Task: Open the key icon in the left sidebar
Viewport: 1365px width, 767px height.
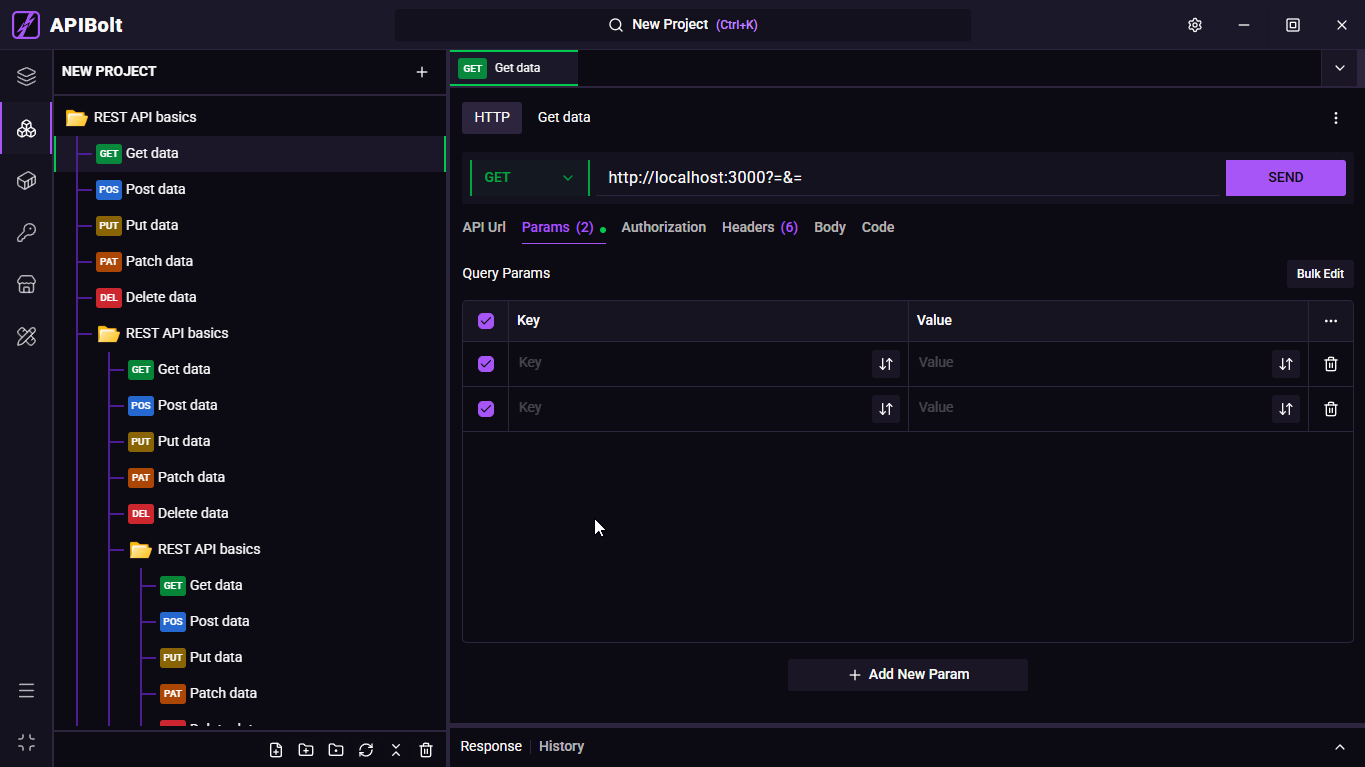Action: tap(27, 233)
